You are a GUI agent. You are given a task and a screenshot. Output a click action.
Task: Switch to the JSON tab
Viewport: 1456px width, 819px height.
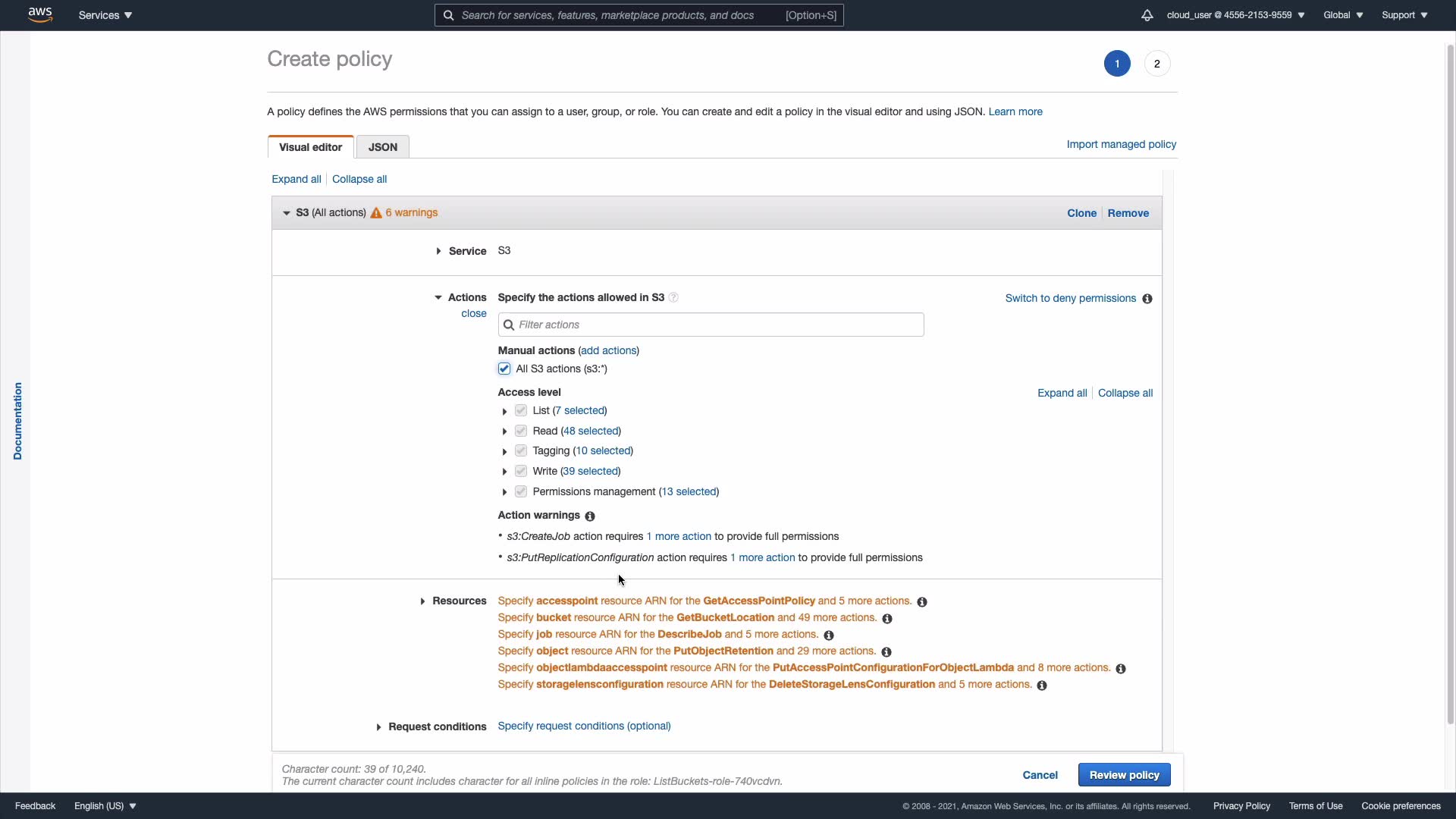tap(383, 147)
